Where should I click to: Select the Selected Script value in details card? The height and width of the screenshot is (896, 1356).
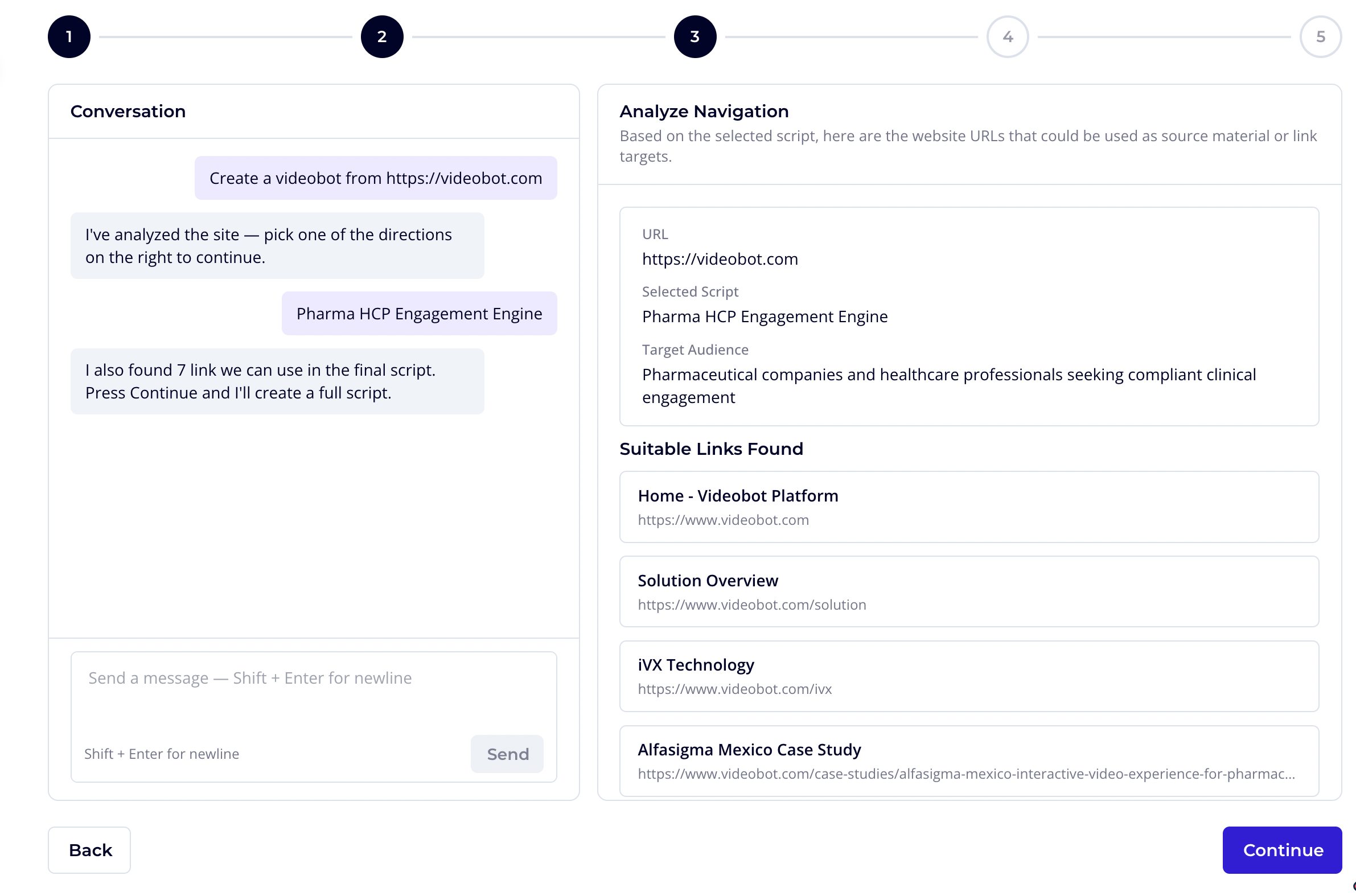click(765, 316)
